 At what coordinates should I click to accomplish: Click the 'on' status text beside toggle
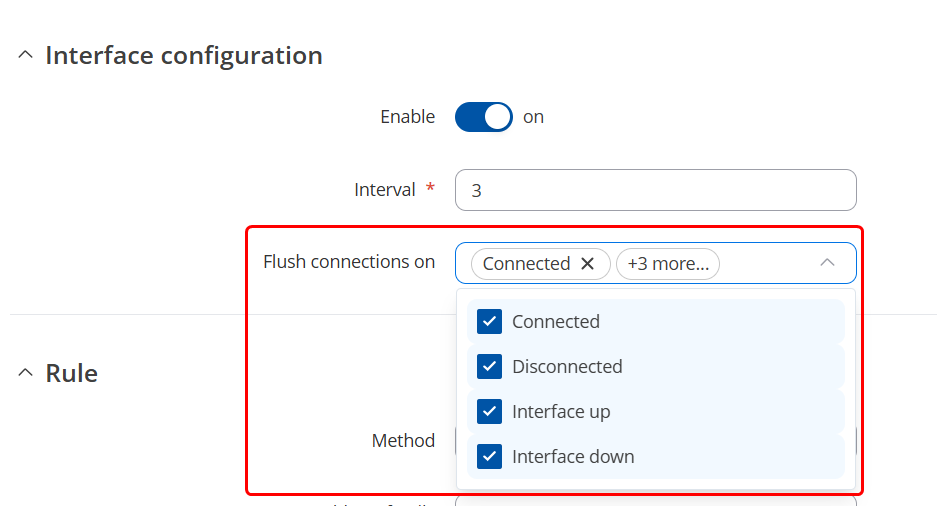533,117
